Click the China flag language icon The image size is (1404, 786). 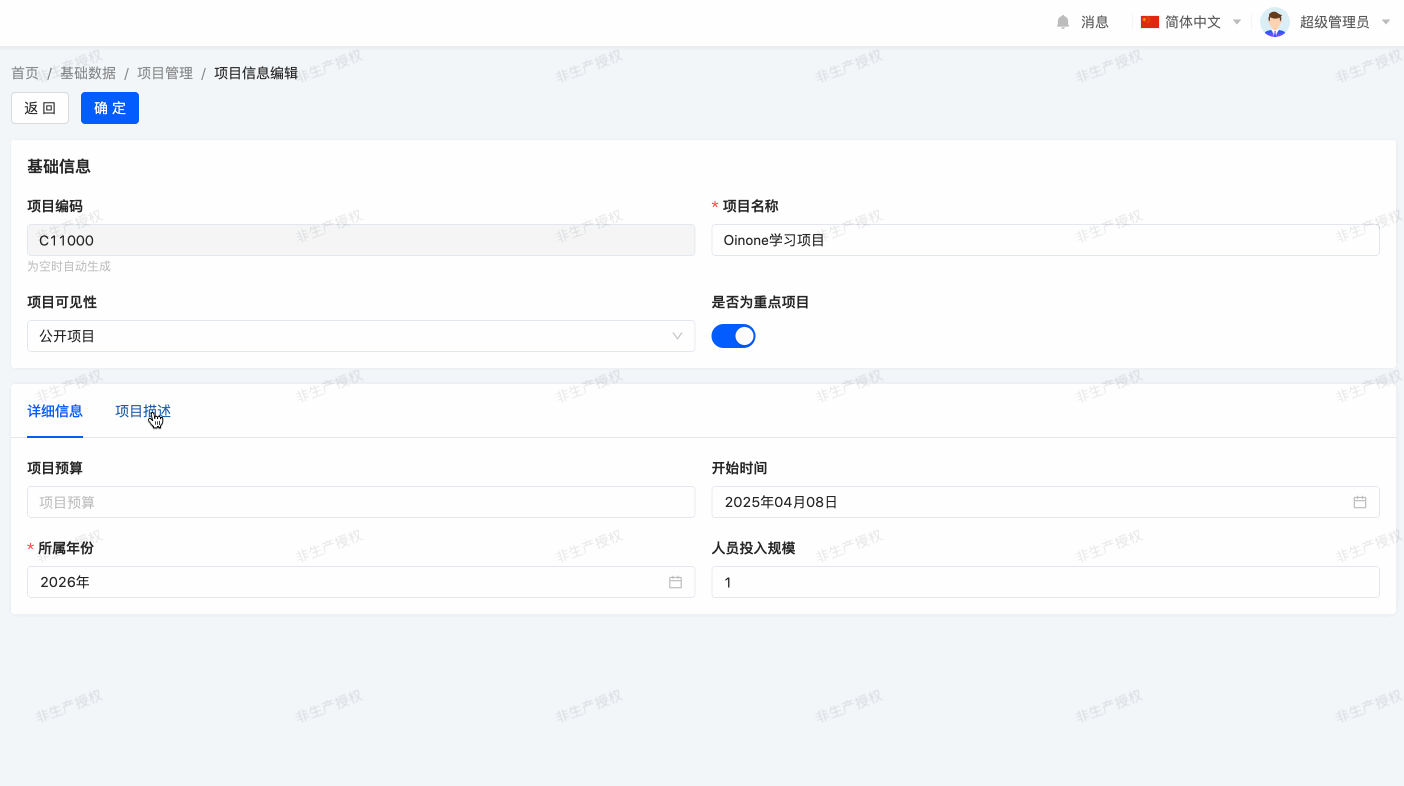1150,22
